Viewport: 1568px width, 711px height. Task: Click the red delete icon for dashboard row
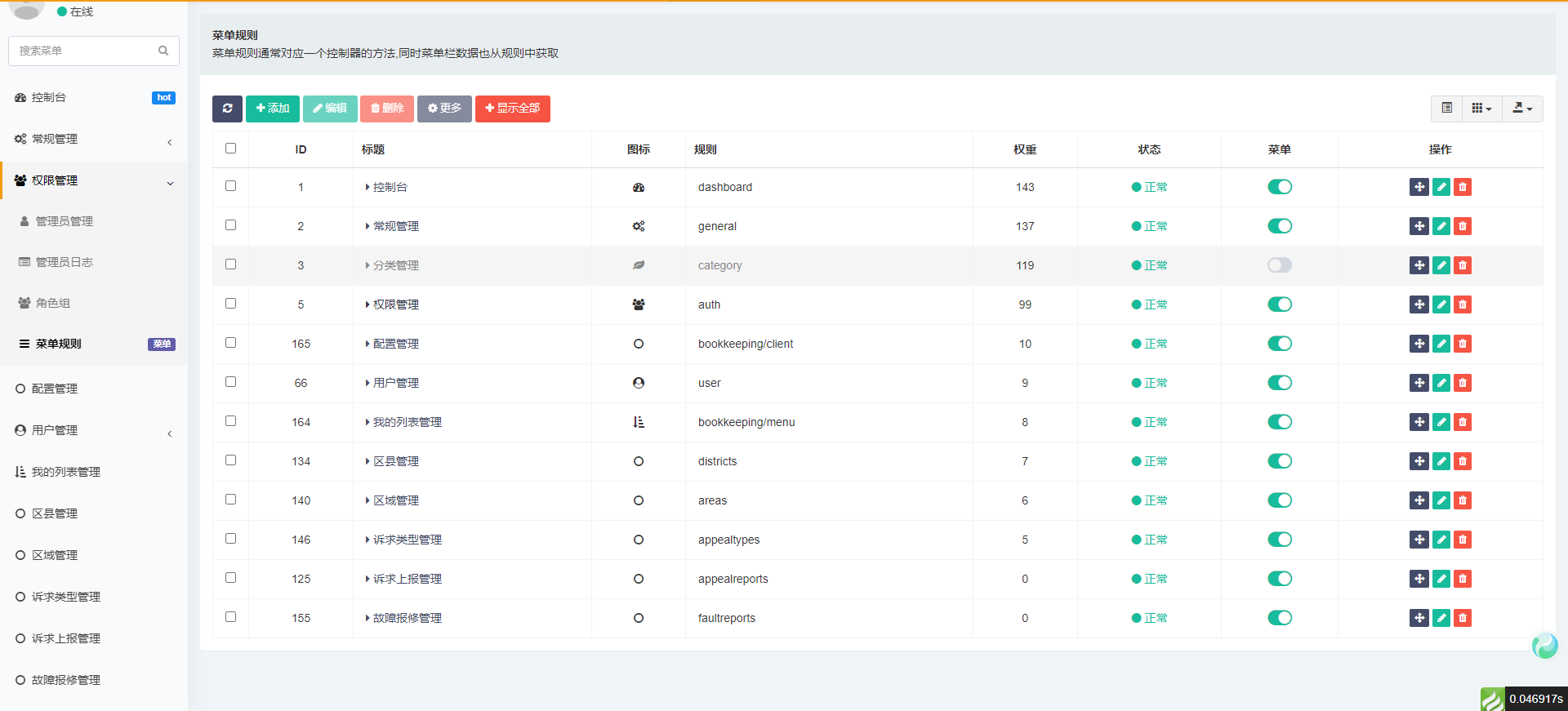pyautogui.click(x=1463, y=187)
